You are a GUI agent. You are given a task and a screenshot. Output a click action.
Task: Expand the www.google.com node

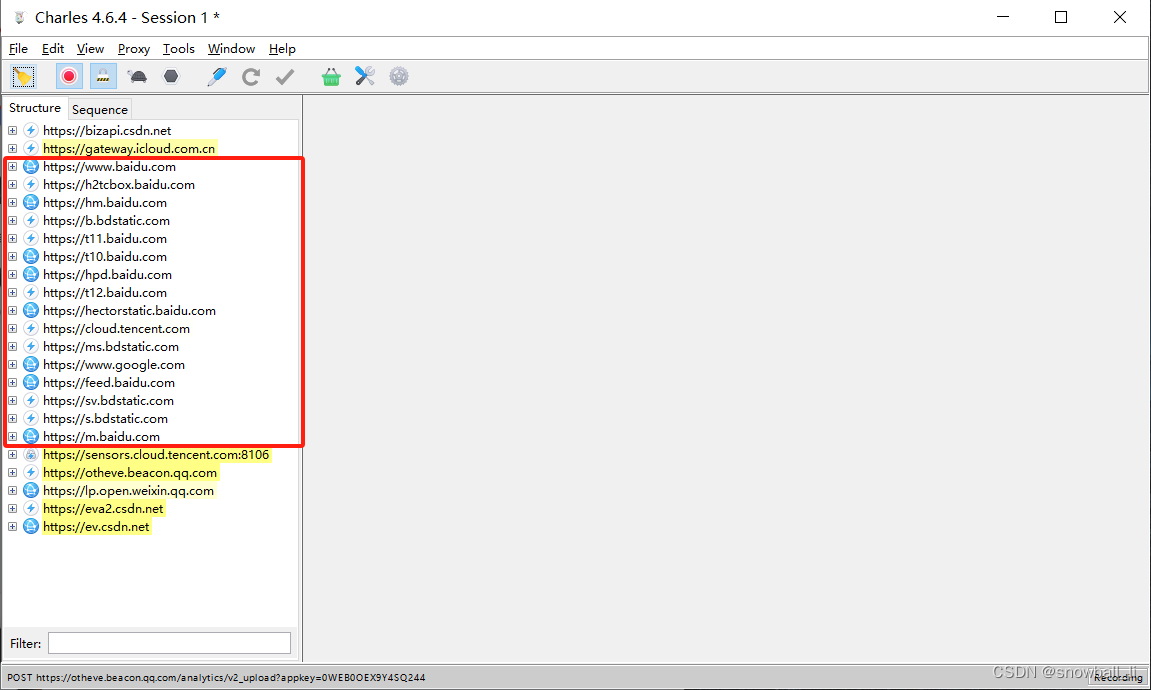(12, 364)
